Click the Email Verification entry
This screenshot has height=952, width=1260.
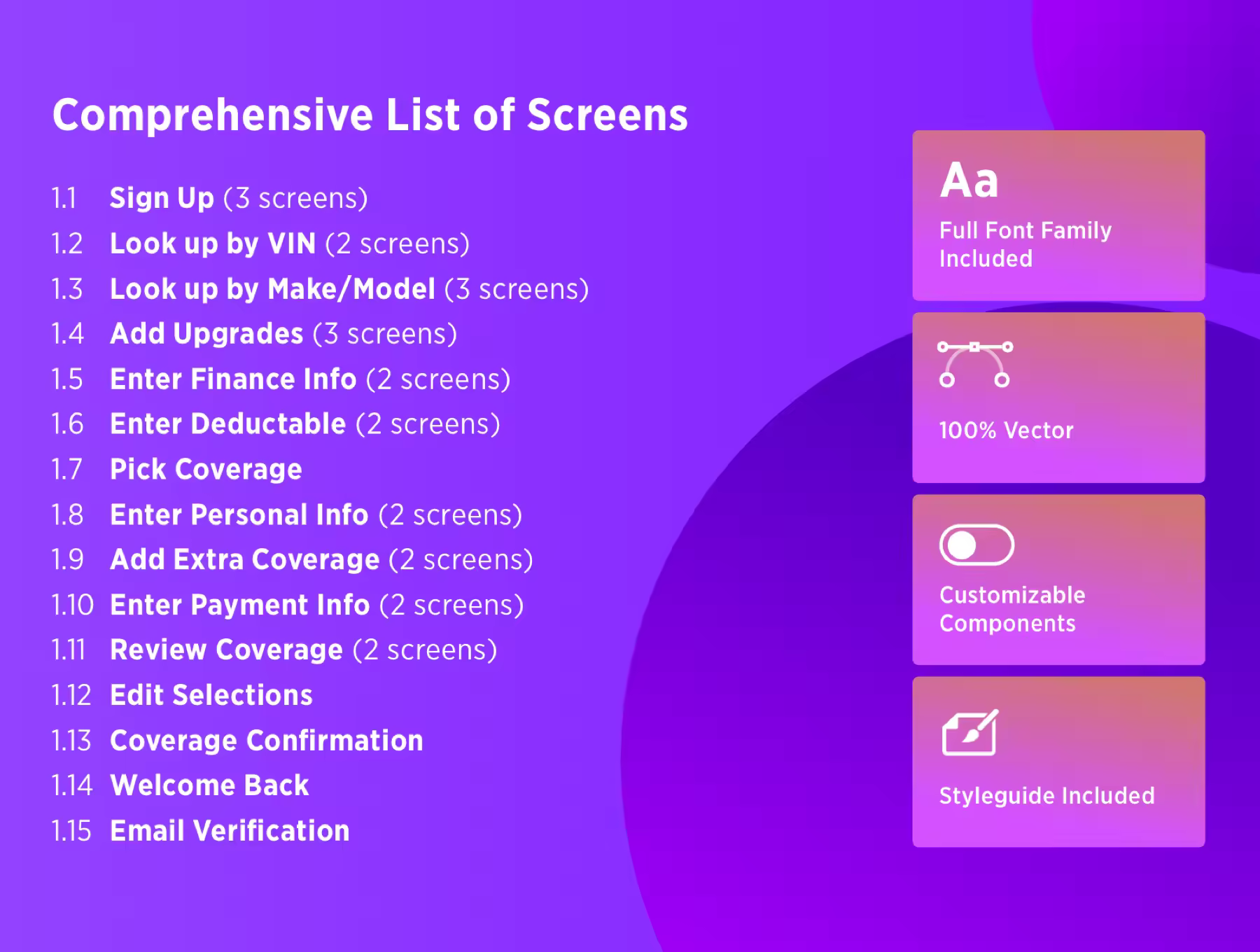click(230, 831)
